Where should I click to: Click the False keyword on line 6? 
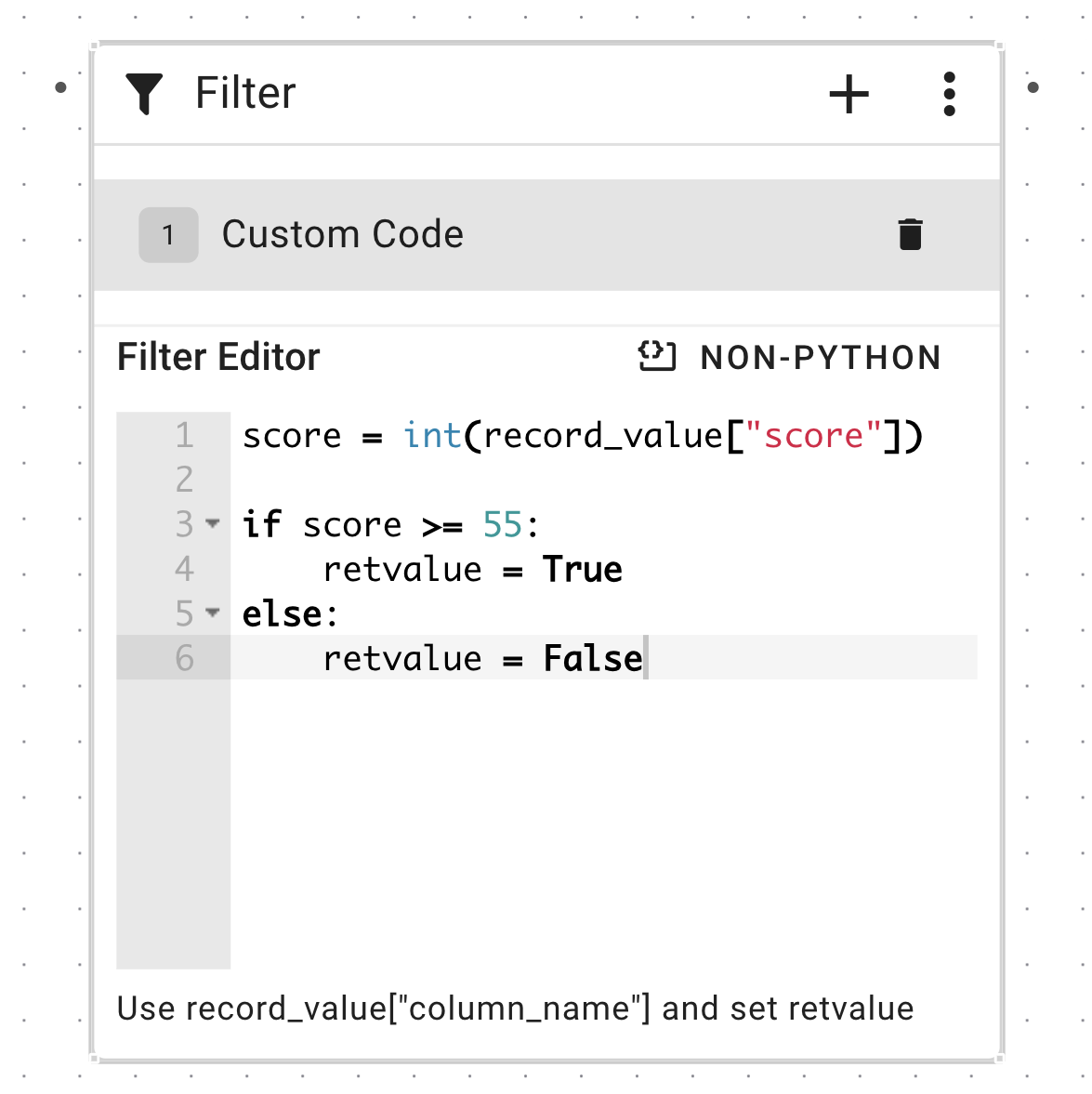(x=593, y=659)
